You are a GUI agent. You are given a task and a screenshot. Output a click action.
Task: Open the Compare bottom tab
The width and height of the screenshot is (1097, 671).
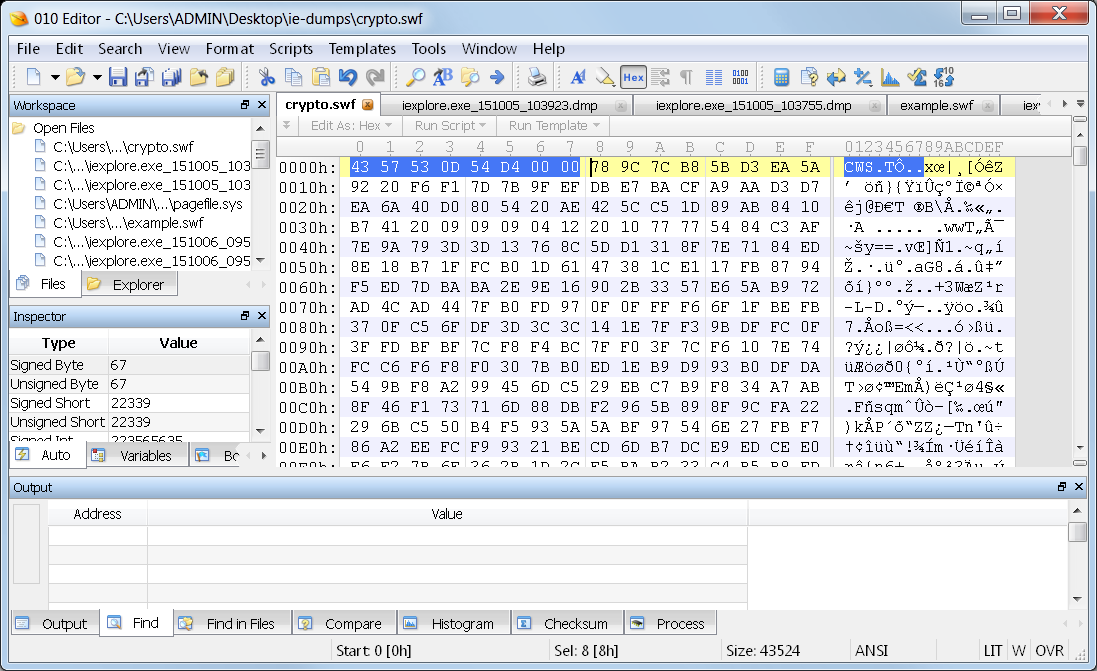[344, 623]
